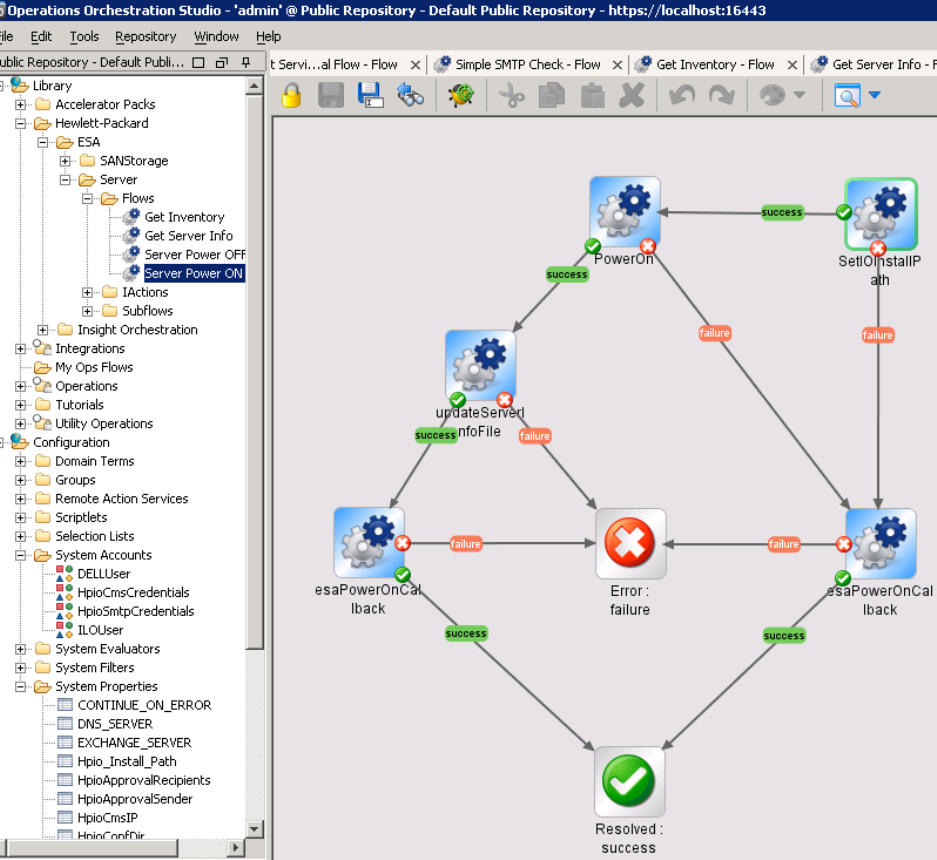937x860 pixels.
Task: Select Get Inventory flow in tree
Action: click(x=184, y=217)
